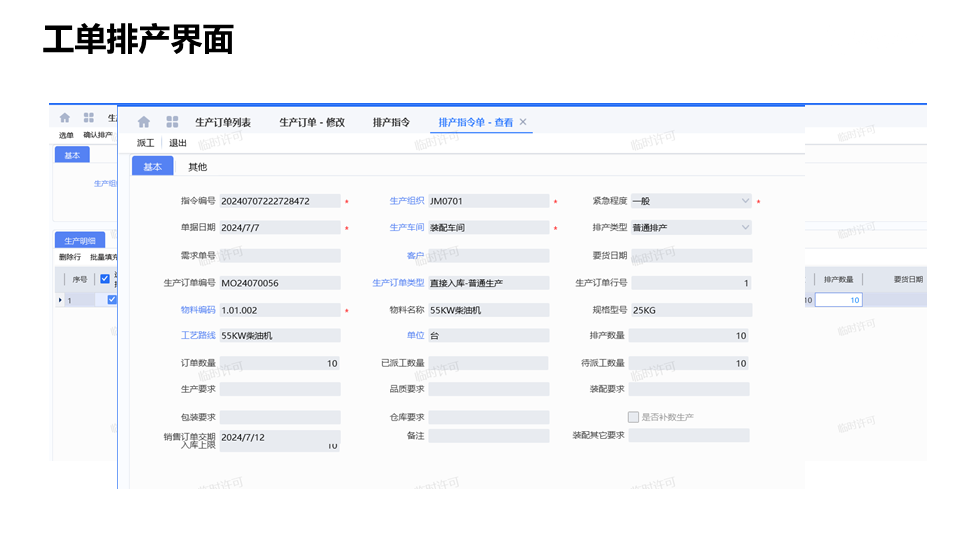
Task: Click the 排产数量 cell in background grid
Action: [x=838, y=300]
